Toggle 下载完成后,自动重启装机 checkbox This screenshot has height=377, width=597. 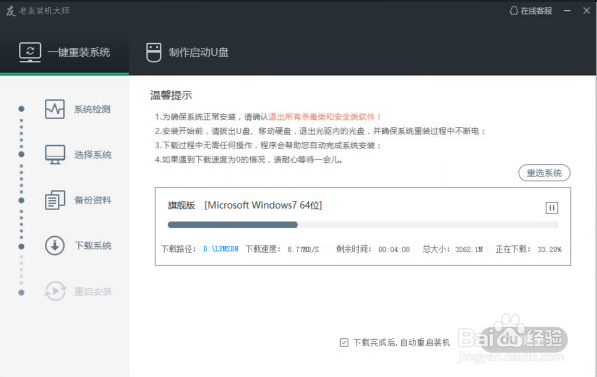click(344, 342)
